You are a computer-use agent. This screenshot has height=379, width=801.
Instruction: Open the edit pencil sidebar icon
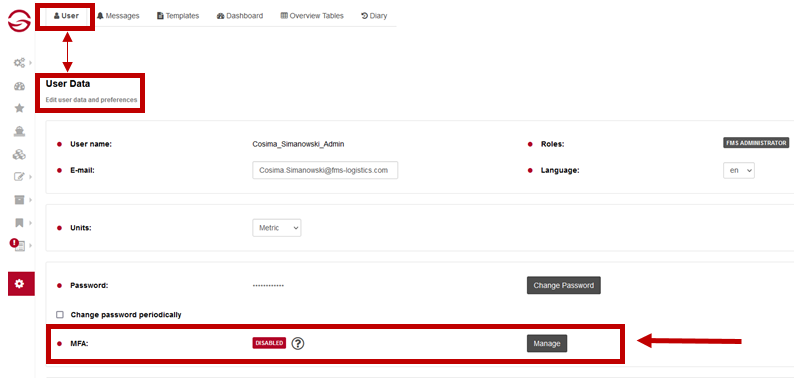(19, 177)
